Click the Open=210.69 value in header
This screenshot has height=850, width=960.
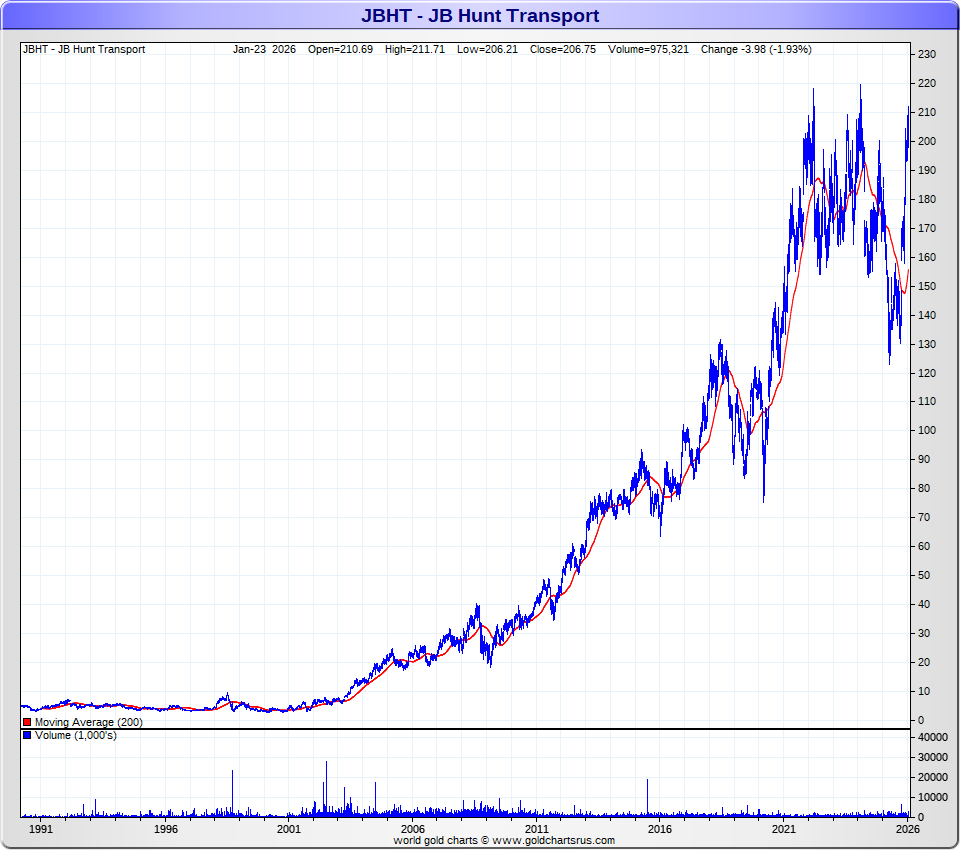pyautogui.click(x=340, y=49)
